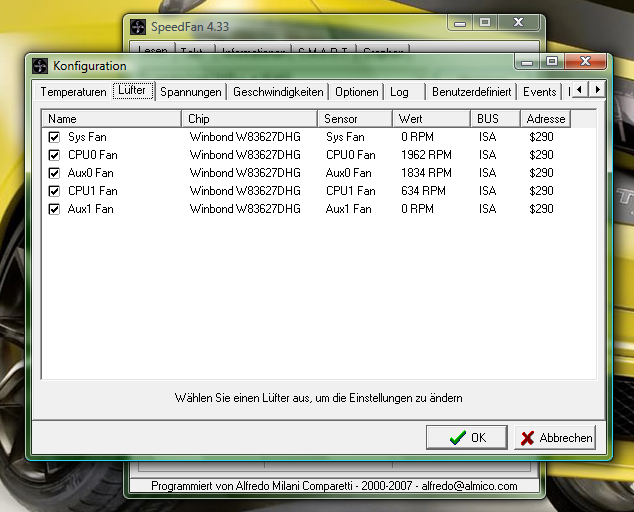Maximize the Konfiguration window
634x512 pixels.
[x=552, y=62]
